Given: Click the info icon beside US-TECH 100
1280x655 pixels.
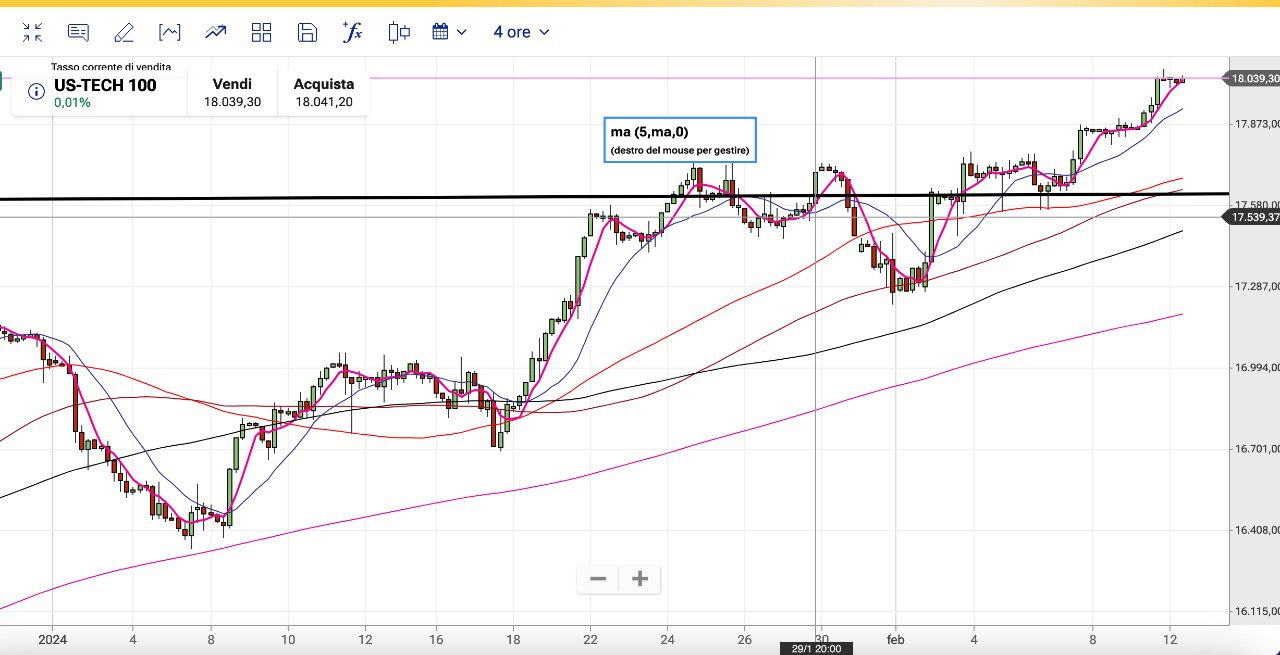Looking at the screenshot, I should click(36, 92).
